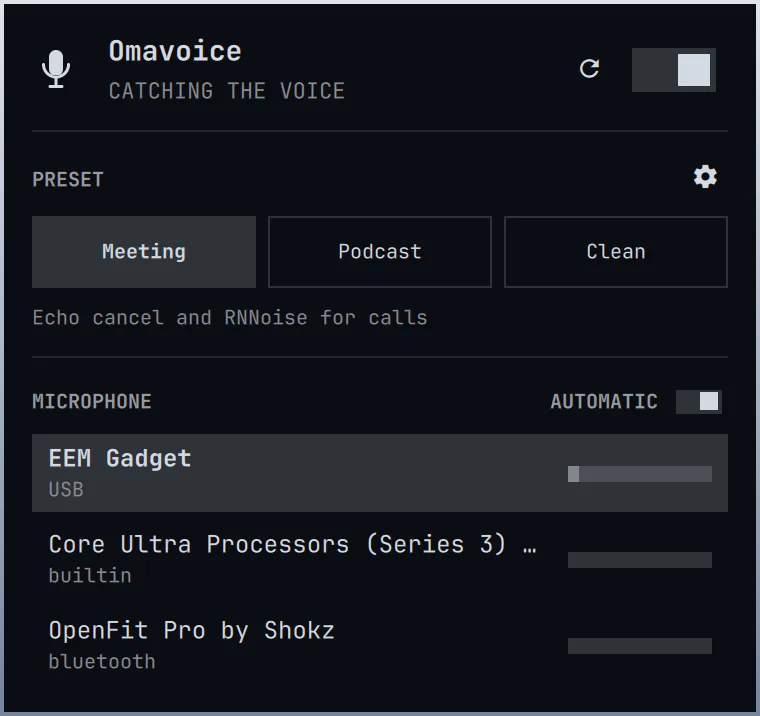
Task: Click the preset description about echo cancel
Action: [230, 318]
